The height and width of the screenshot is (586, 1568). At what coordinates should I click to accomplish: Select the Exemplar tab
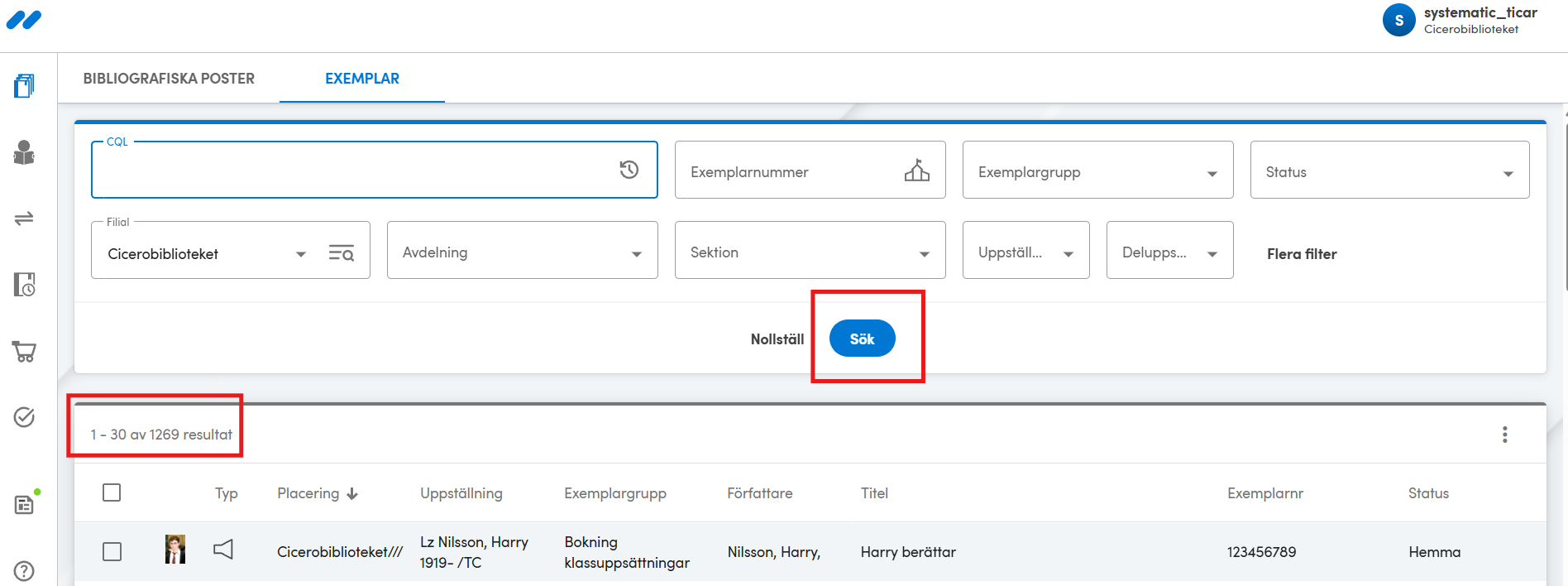tap(361, 79)
